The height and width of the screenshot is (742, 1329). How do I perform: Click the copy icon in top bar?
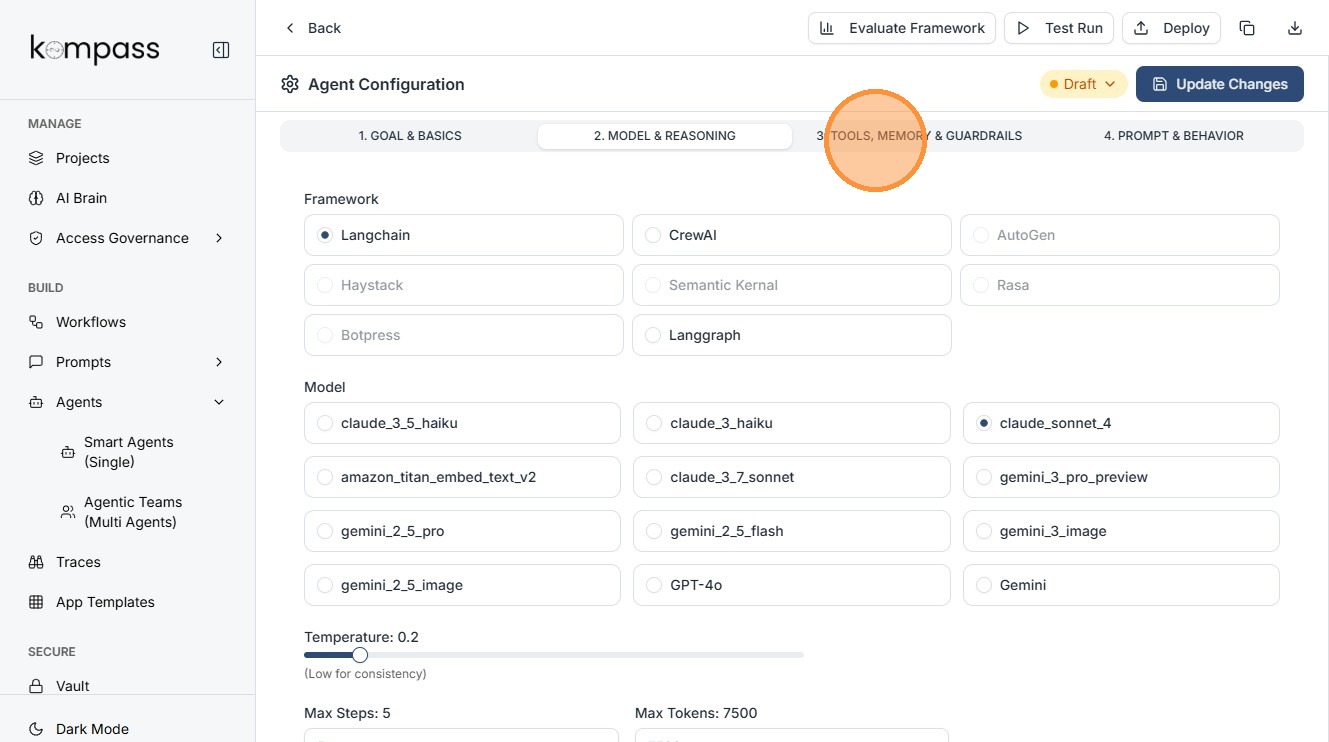point(1247,28)
